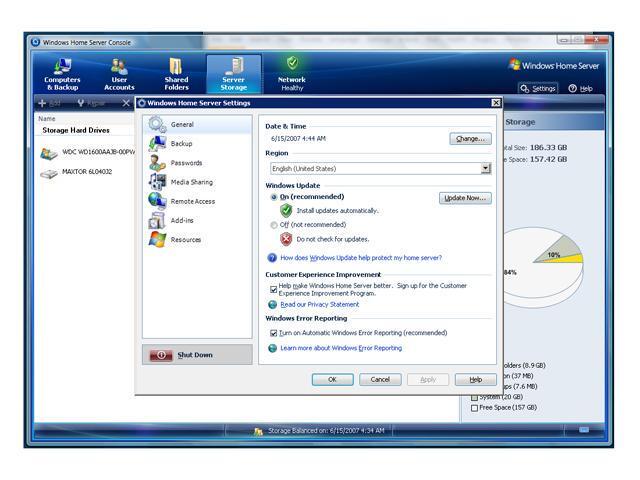
Task: Open Settings in the console header
Action: point(537,89)
